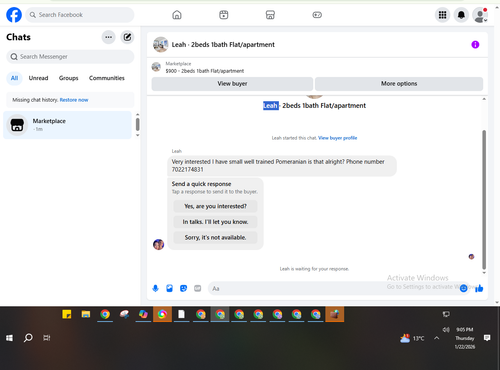500x370 pixels.
Task: Click Leah's chat header avatar
Action: [160, 45]
